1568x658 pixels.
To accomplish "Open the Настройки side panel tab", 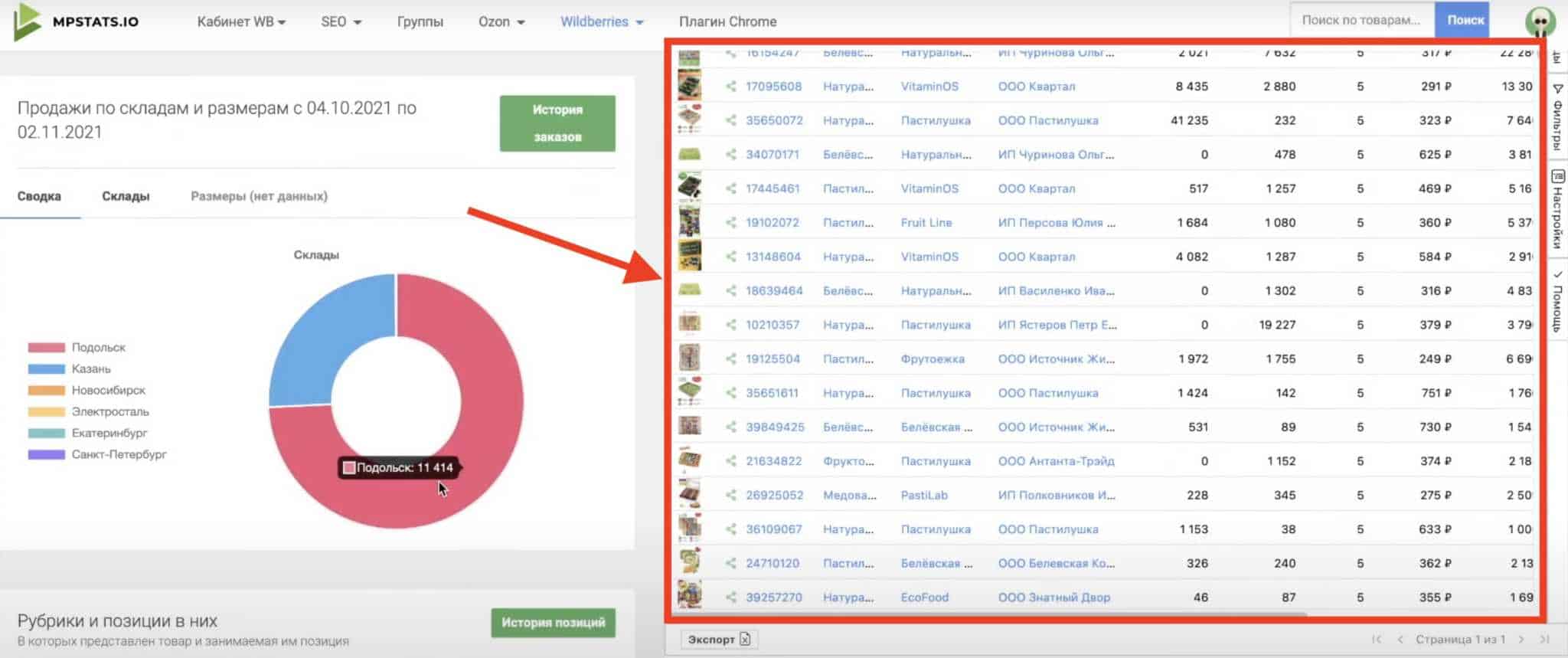I will (x=1557, y=210).
